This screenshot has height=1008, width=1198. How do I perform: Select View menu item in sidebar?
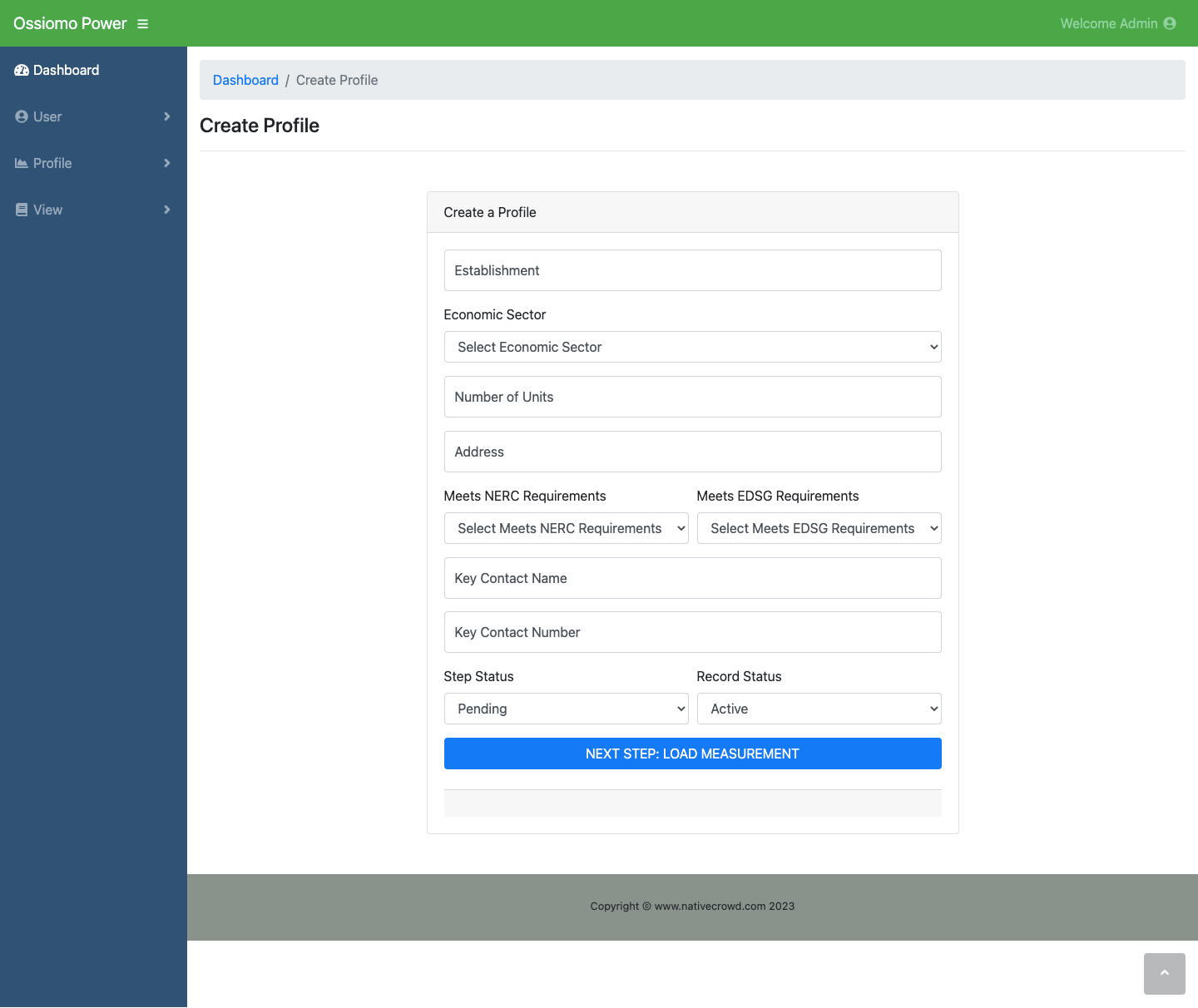tap(93, 210)
